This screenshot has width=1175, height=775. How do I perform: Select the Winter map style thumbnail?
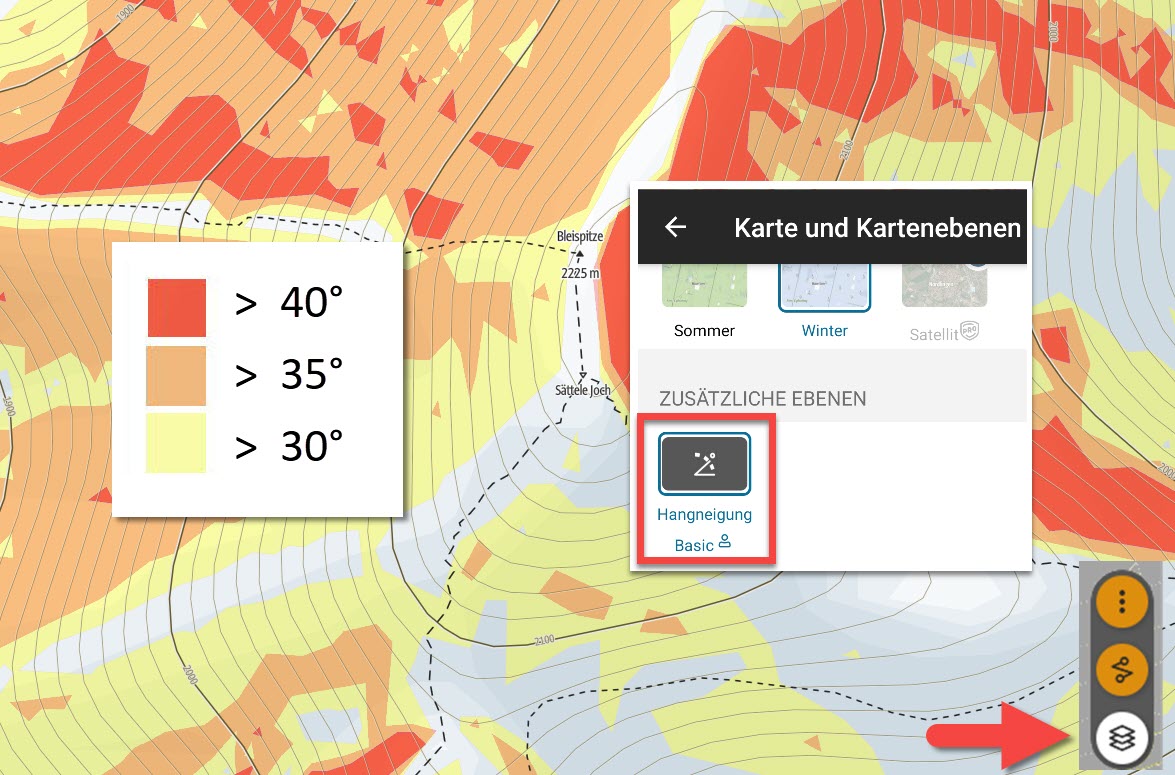824,287
